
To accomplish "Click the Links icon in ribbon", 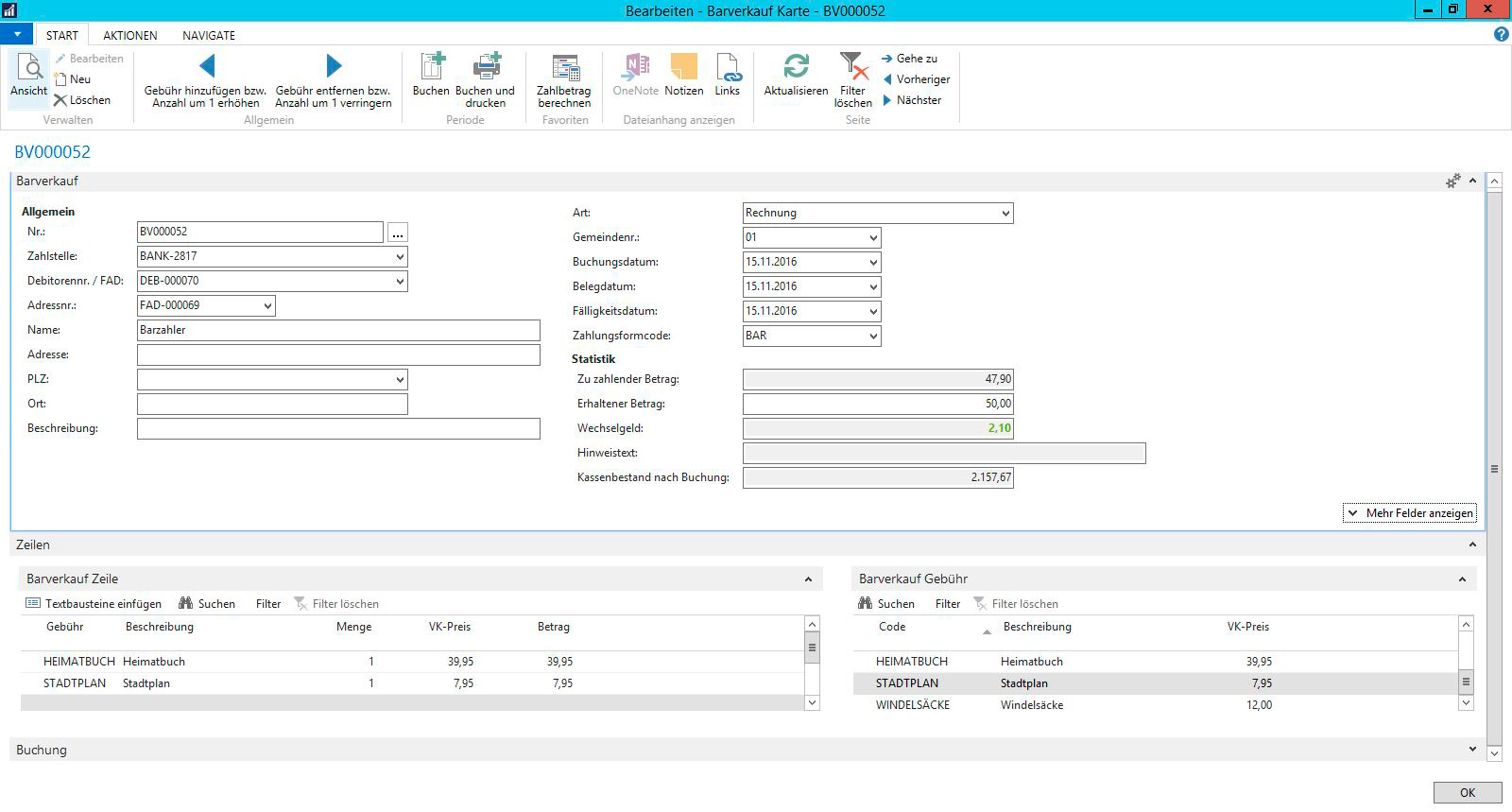I will [727, 68].
